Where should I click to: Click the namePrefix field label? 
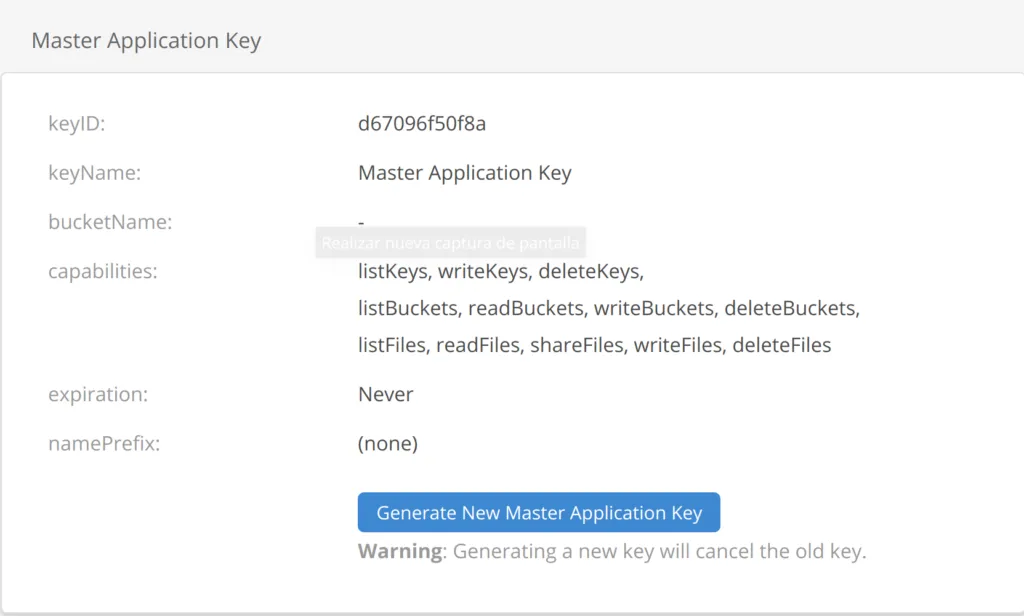(x=104, y=443)
